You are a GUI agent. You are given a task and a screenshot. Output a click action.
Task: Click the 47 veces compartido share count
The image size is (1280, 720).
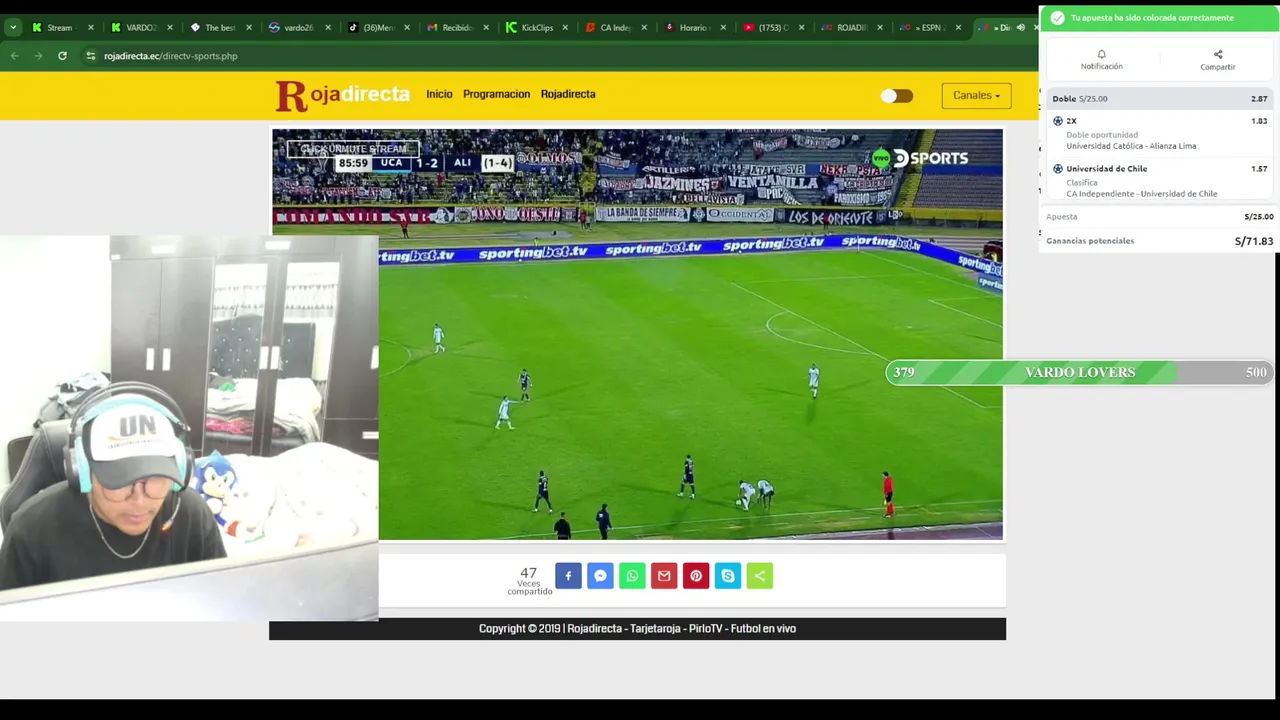coord(529,579)
